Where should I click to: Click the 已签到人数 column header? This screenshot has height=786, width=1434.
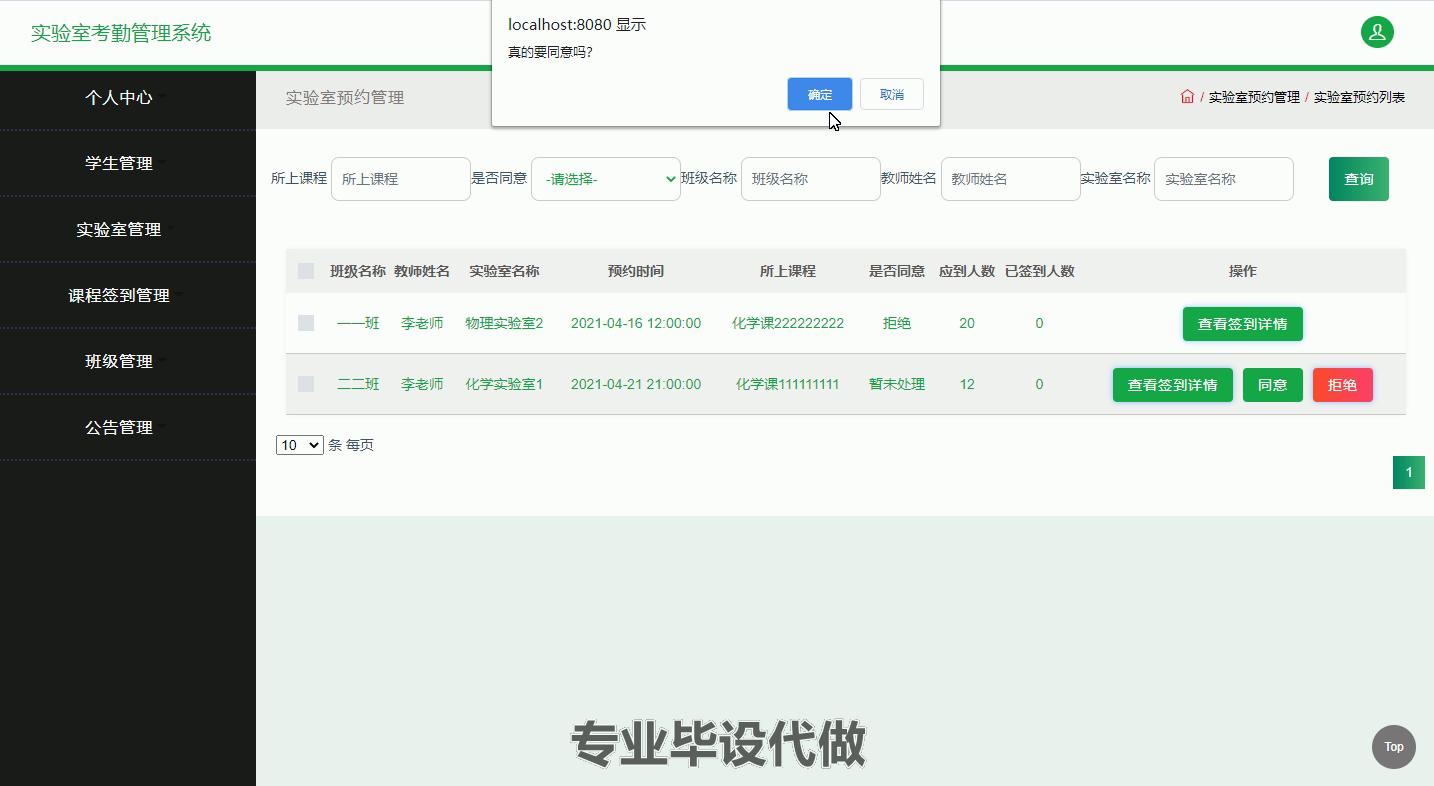[x=1040, y=271]
